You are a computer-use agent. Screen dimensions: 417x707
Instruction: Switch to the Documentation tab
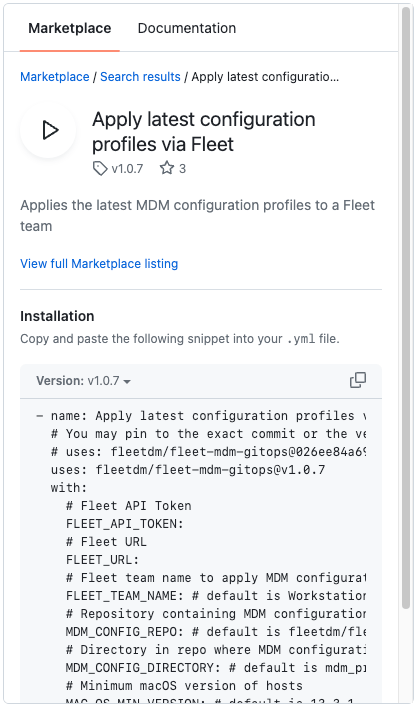187,28
